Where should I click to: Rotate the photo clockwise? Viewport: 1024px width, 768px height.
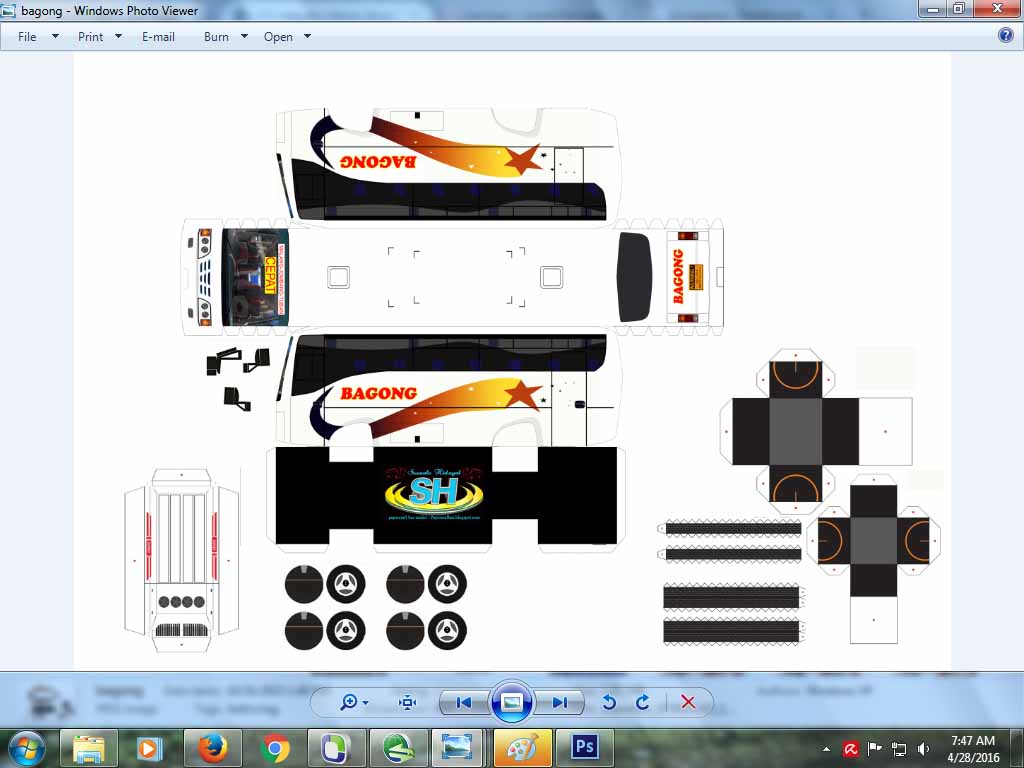[642, 702]
